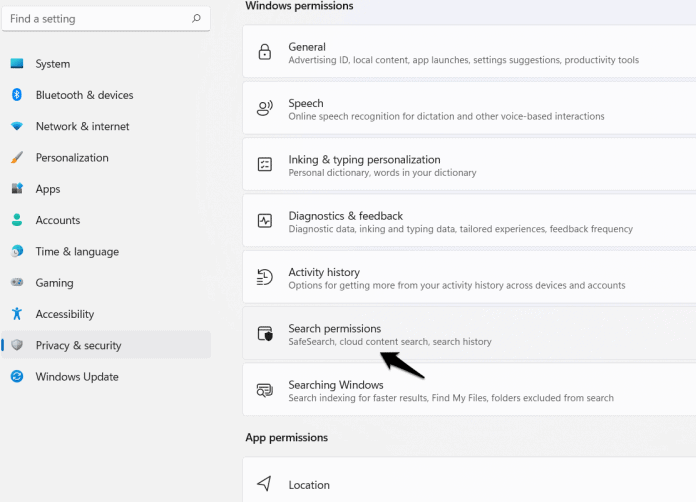The width and height of the screenshot is (696, 502).
Task: Click the Speech recognition icon
Action: [x=265, y=108]
